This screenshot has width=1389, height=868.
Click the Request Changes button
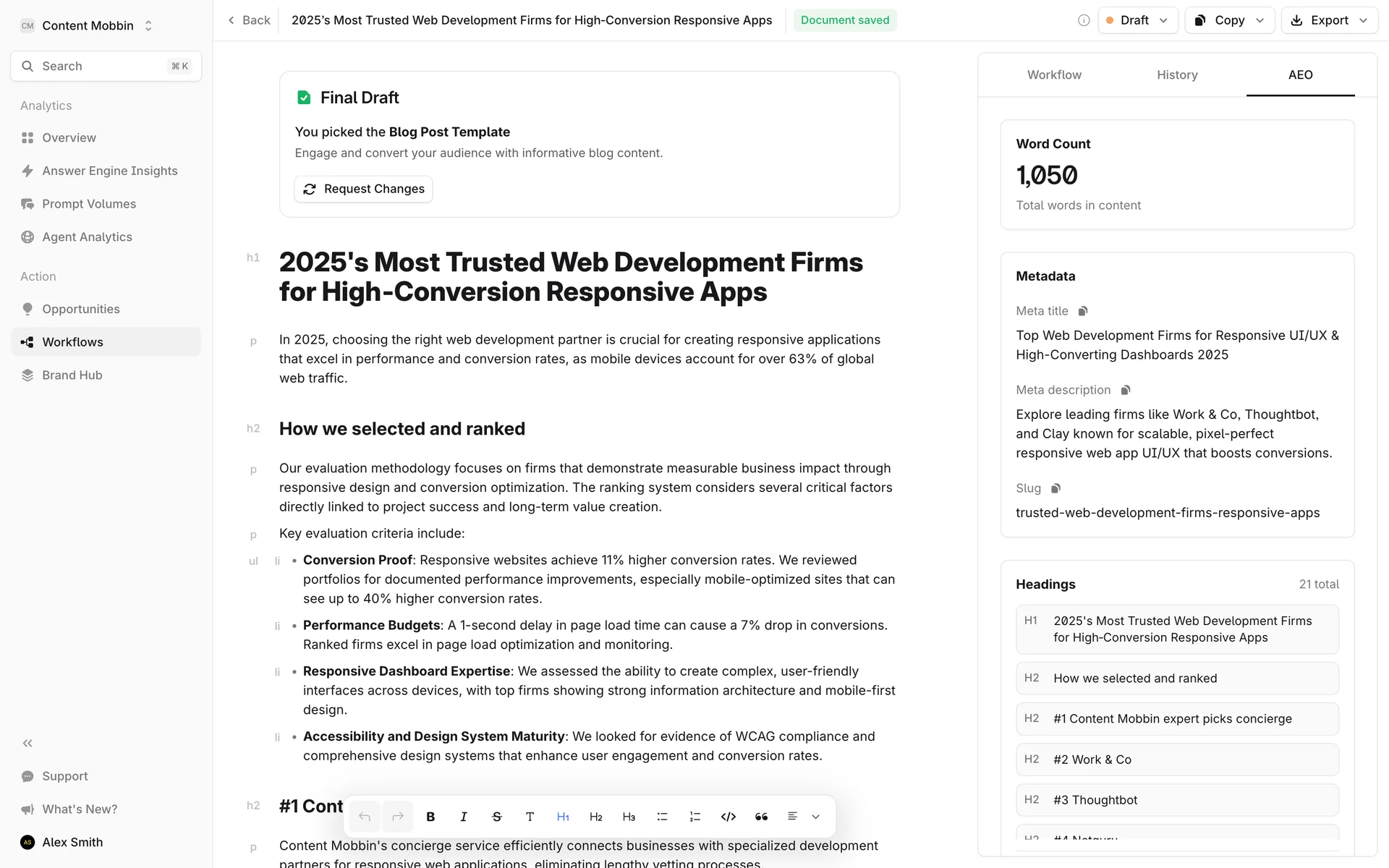click(363, 189)
